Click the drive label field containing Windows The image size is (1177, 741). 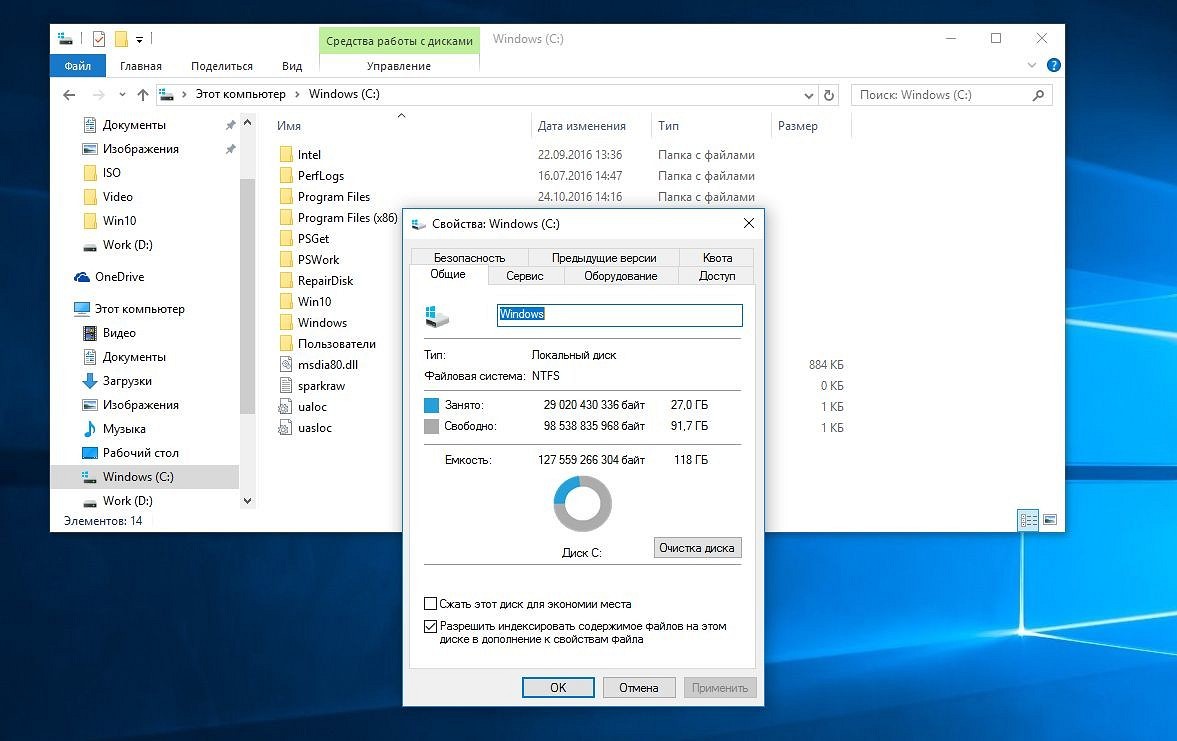point(619,315)
